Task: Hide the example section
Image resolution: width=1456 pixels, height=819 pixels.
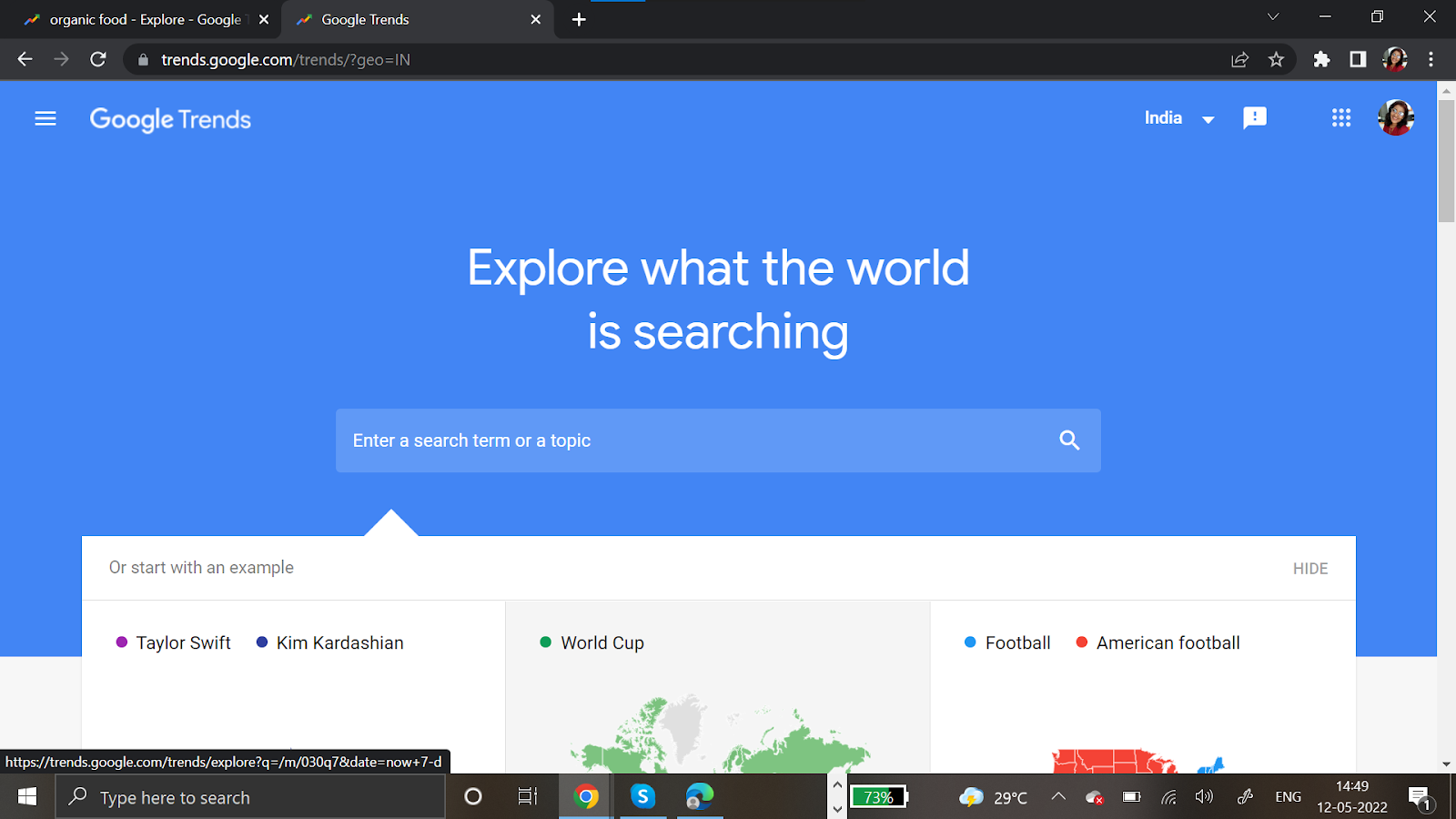Action: pyautogui.click(x=1310, y=569)
